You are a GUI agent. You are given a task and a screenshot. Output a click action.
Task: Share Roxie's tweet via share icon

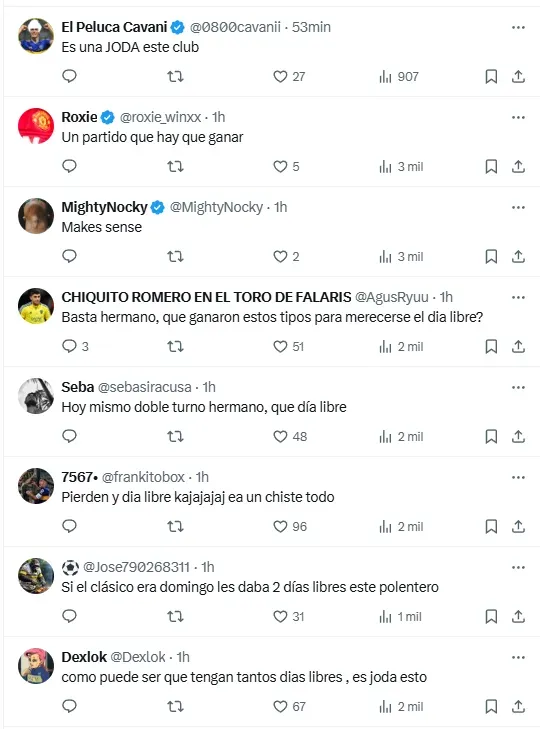[x=518, y=166]
